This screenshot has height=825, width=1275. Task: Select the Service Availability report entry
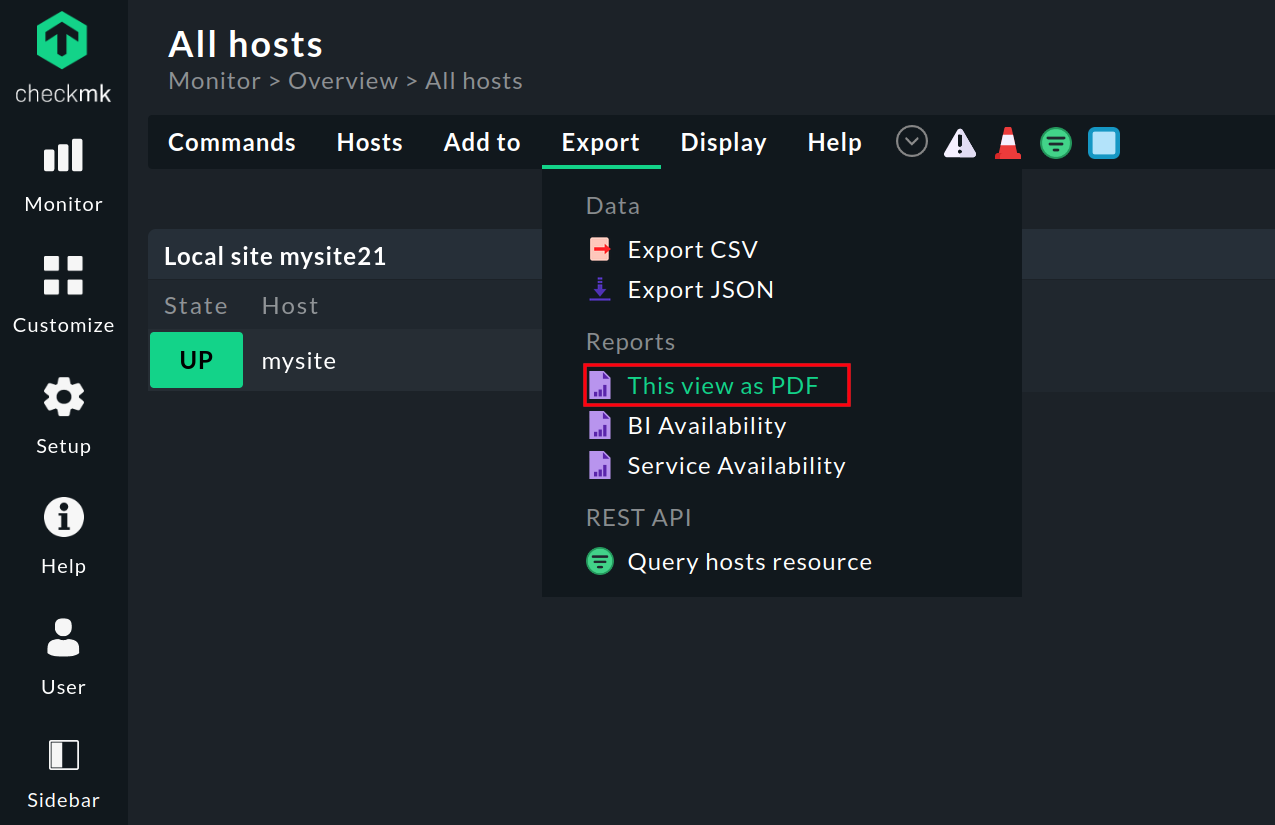(736, 465)
